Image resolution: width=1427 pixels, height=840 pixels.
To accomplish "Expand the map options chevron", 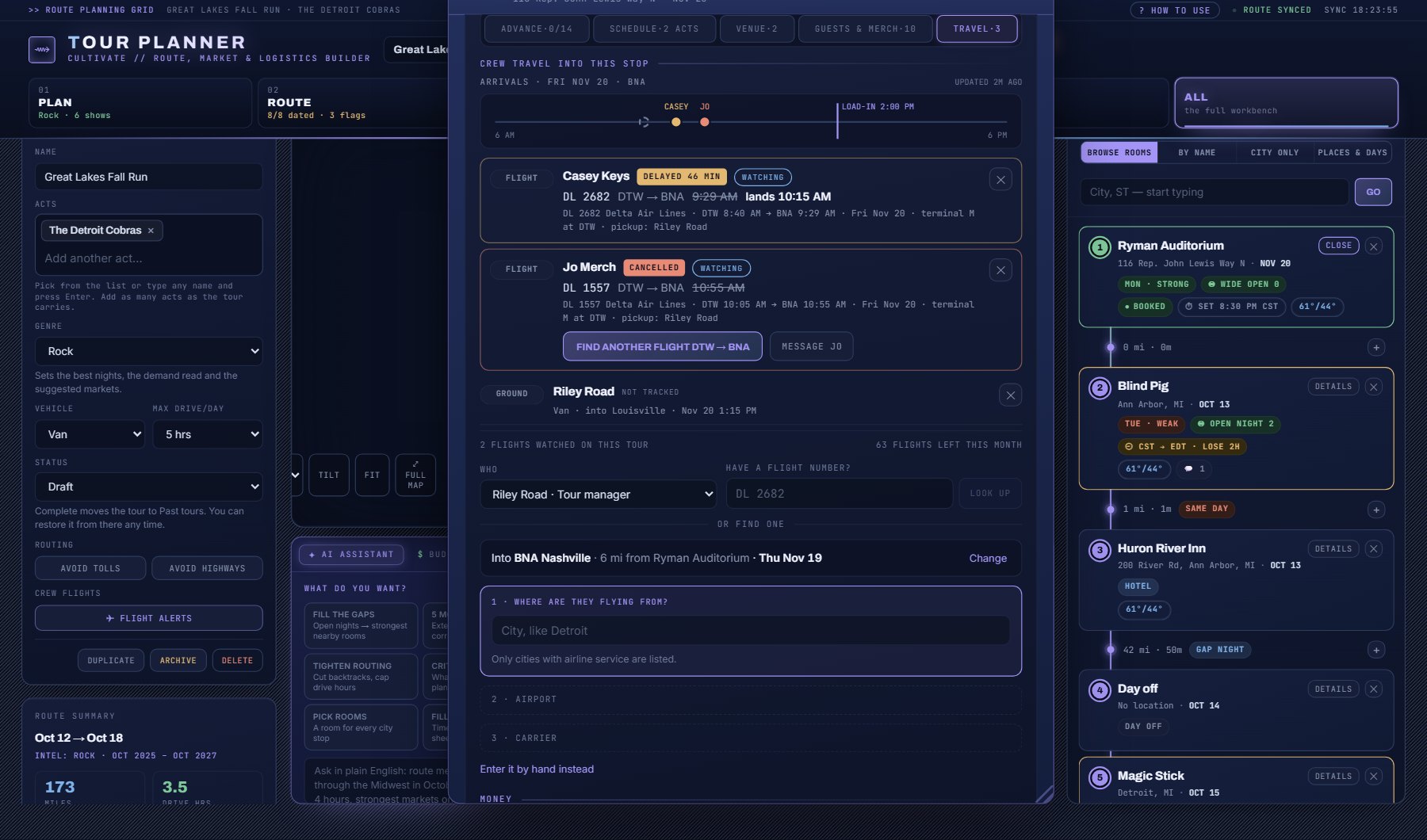I will [x=296, y=475].
